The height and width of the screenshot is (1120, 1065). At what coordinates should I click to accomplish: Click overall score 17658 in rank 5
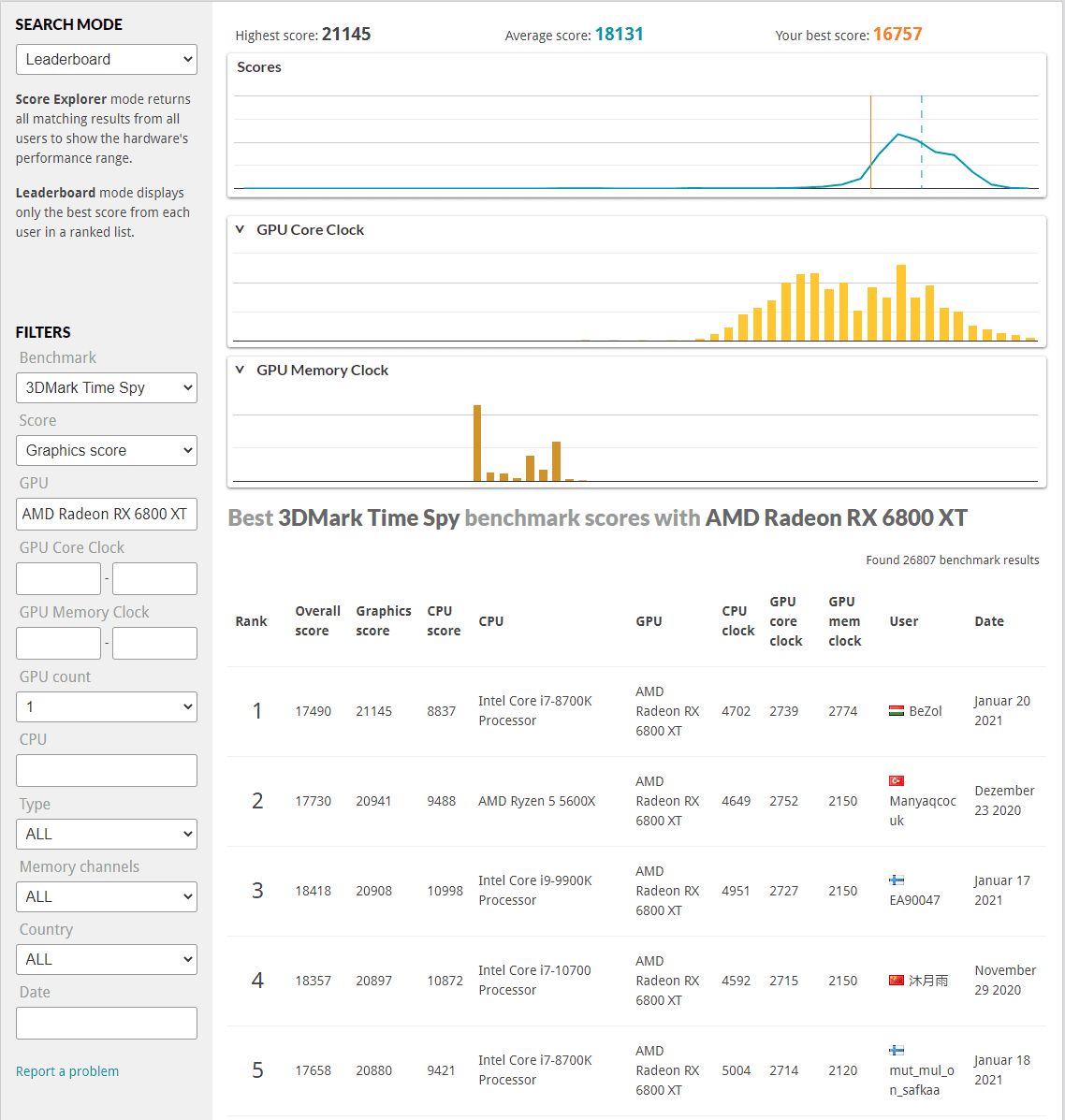[313, 1070]
